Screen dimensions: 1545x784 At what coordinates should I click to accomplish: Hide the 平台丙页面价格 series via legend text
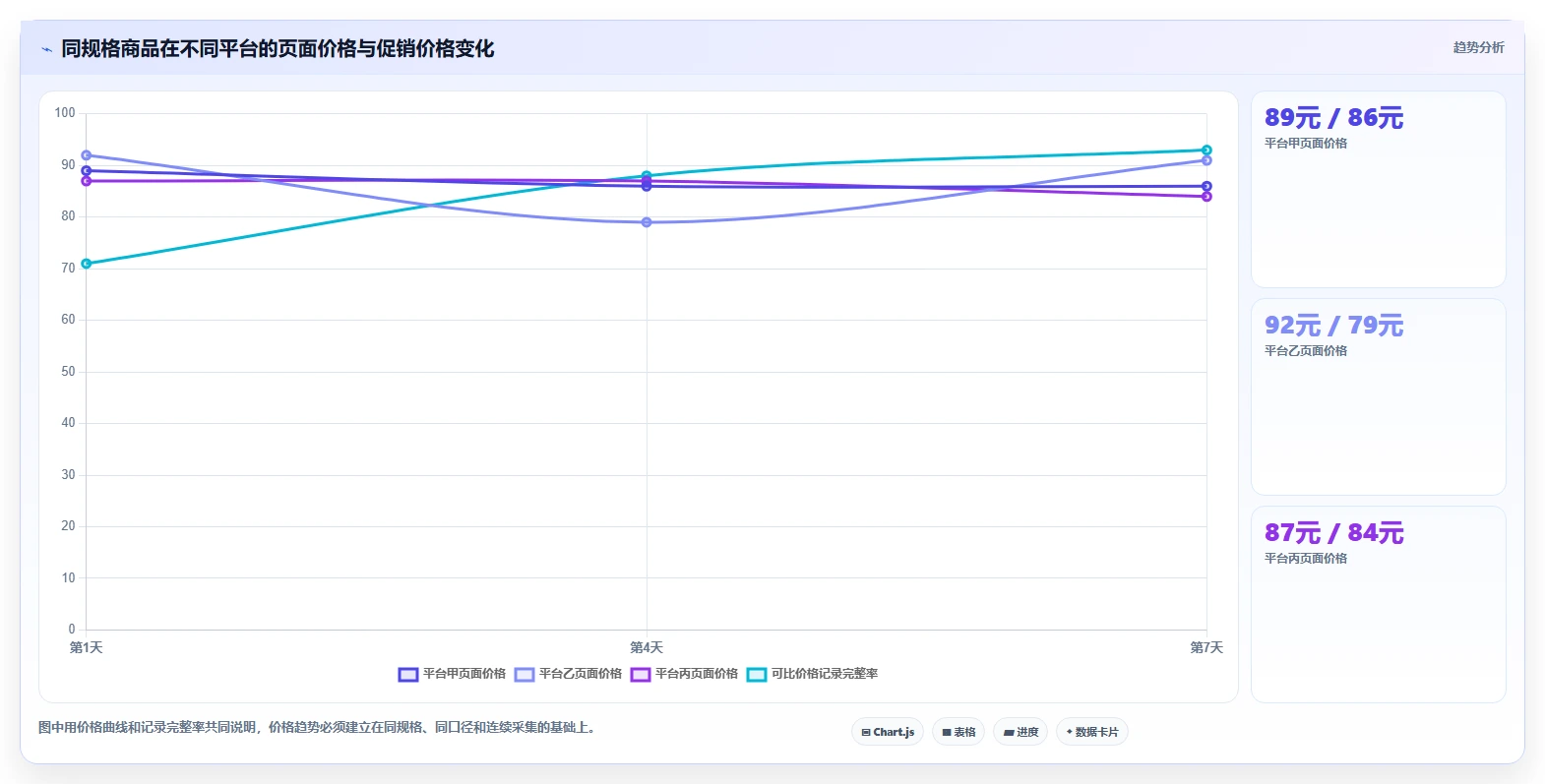[x=697, y=674]
